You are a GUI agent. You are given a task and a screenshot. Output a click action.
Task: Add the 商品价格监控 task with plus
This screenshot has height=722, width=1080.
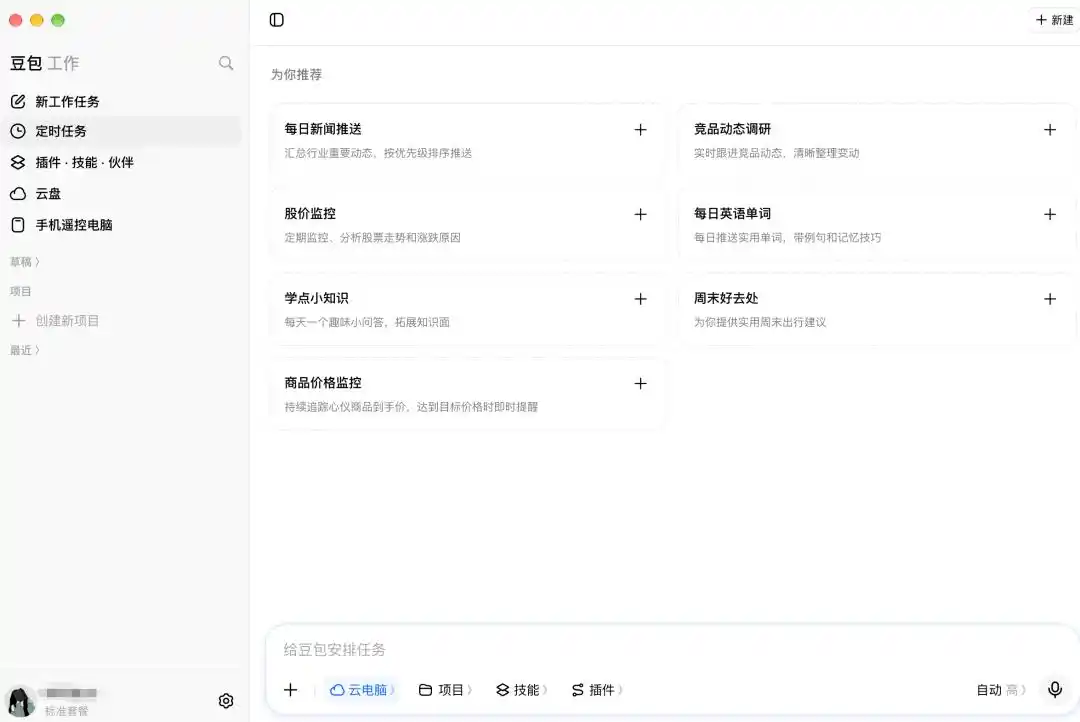point(641,384)
